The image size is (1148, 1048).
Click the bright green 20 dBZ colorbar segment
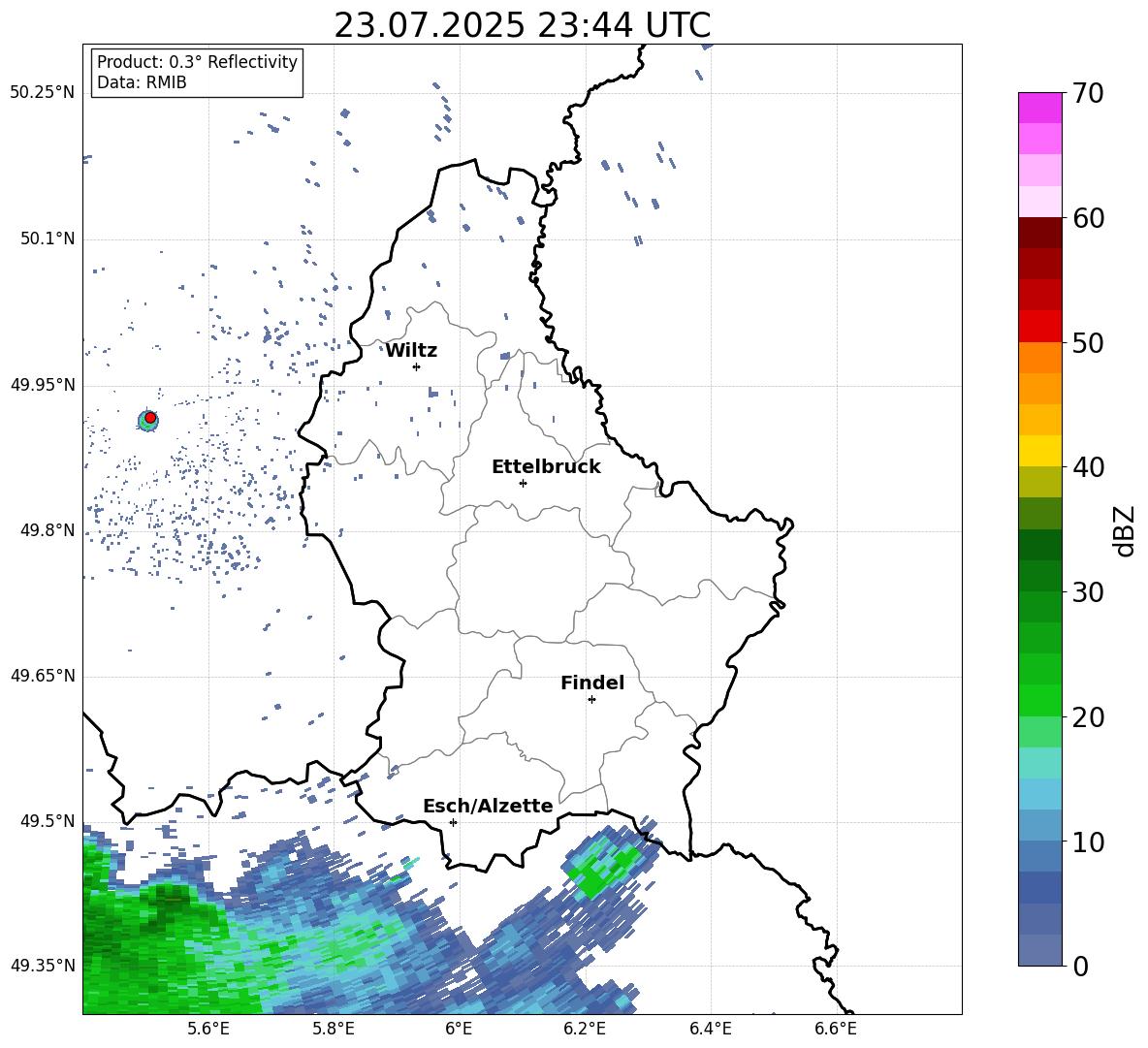1039,700
